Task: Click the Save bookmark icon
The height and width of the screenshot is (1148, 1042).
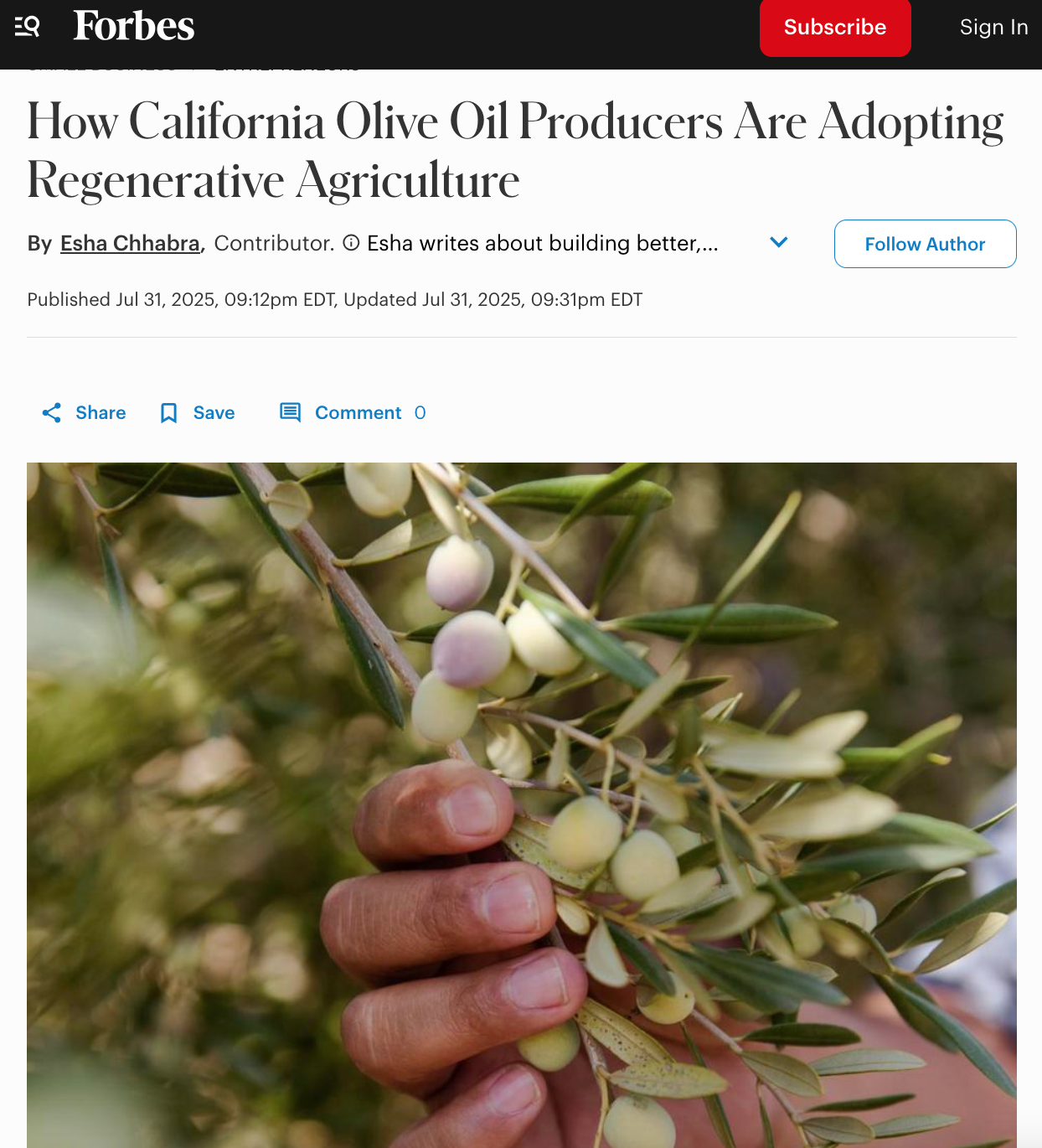Action: tap(168, 413)
